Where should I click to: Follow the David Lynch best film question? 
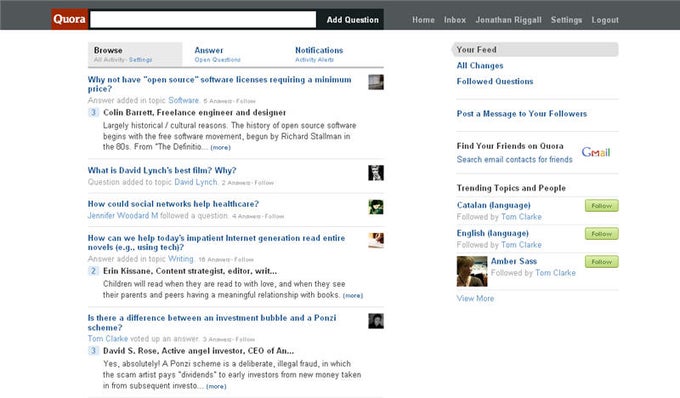coord(264,183)
